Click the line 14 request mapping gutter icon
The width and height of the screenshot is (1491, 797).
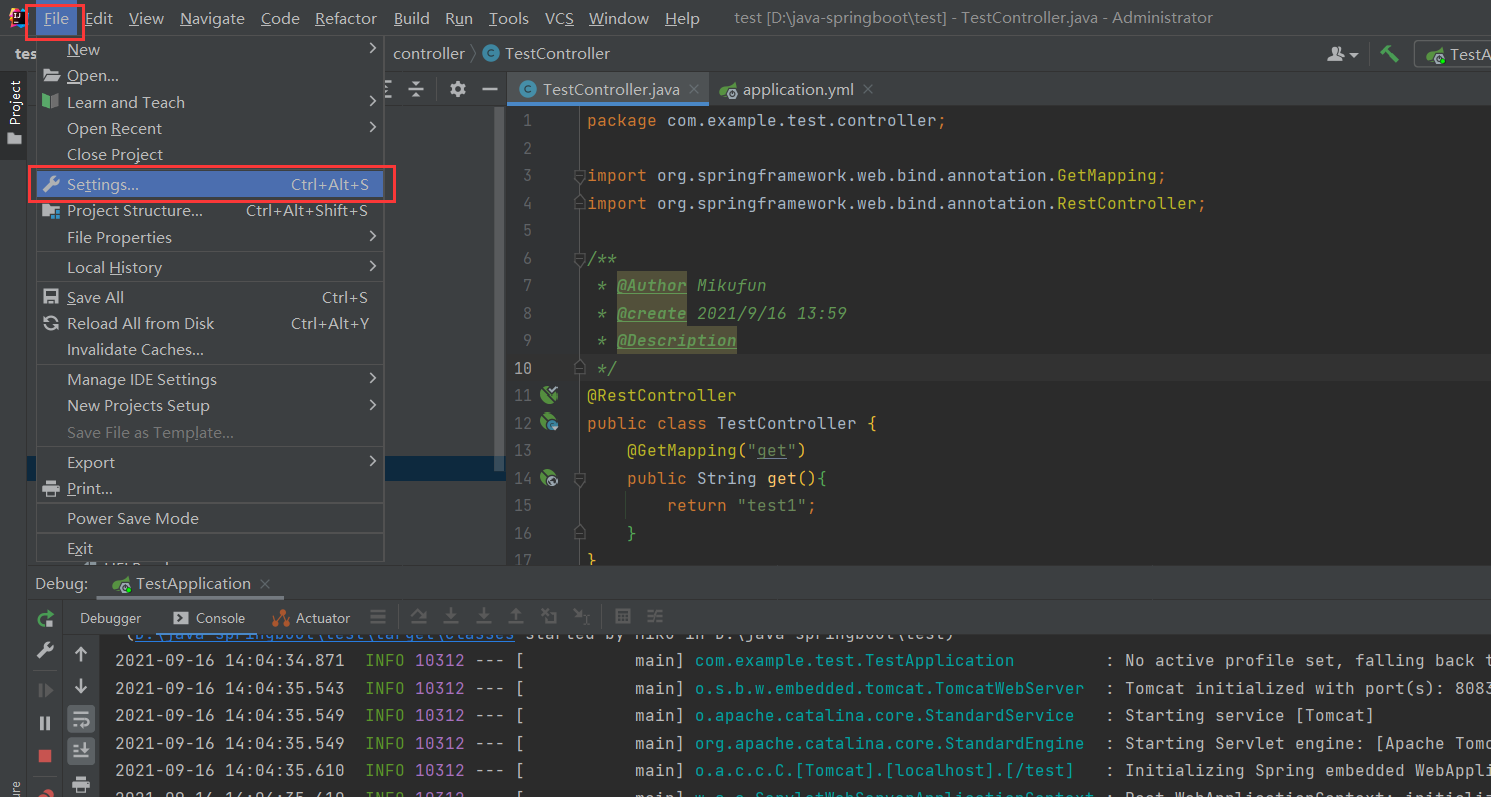[x=549, y=478]
